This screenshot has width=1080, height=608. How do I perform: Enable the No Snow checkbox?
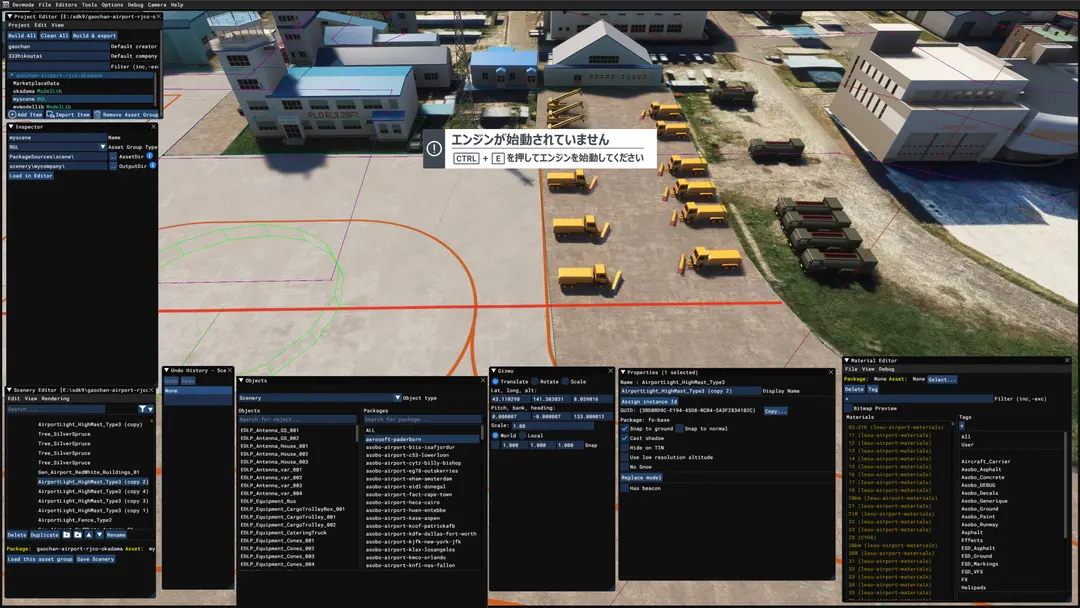pyautogui.click(x=625, y=467)
